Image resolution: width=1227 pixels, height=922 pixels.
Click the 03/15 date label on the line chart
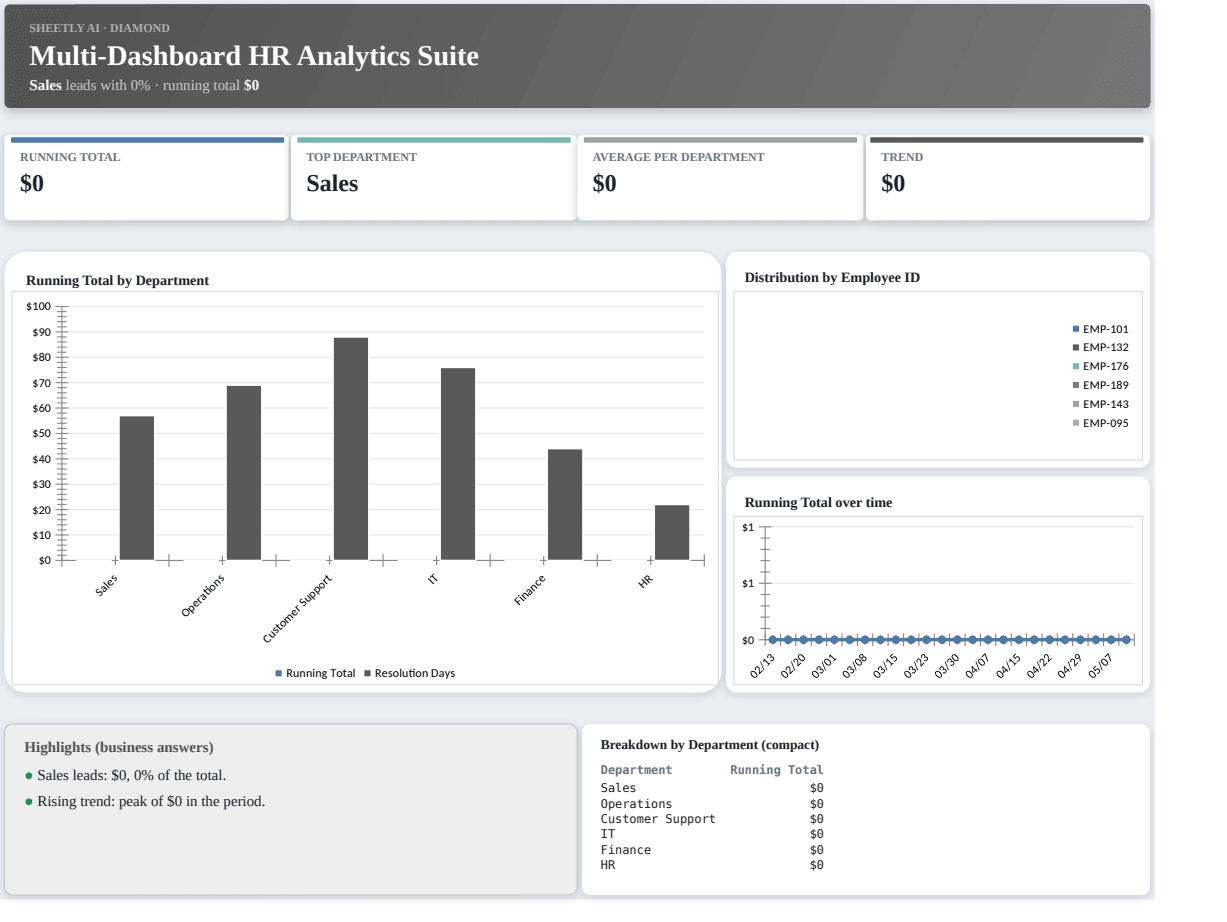coord(886,666)
